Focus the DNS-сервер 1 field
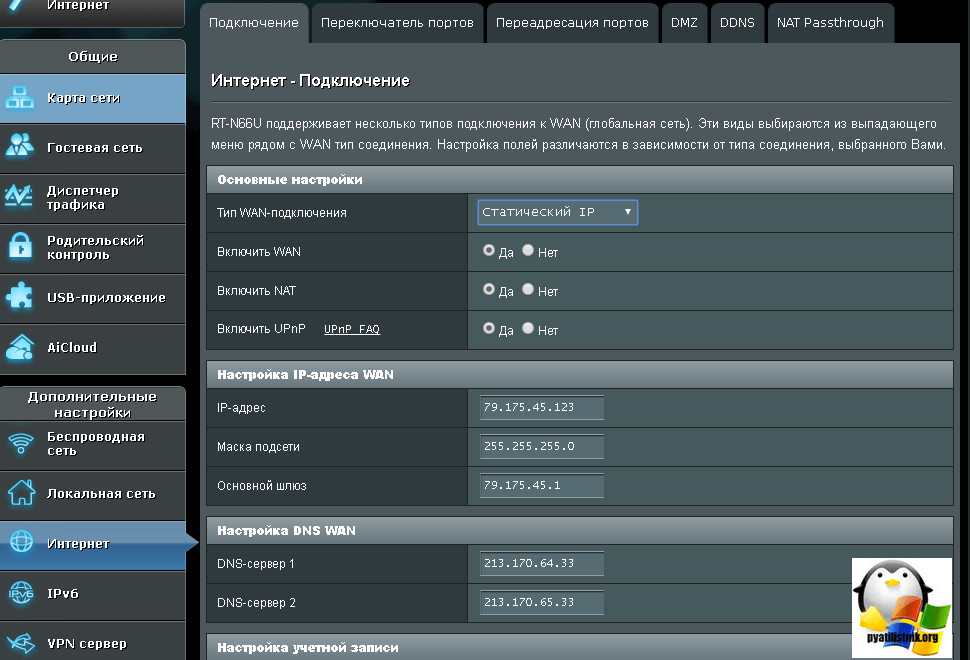 [541, 564]
